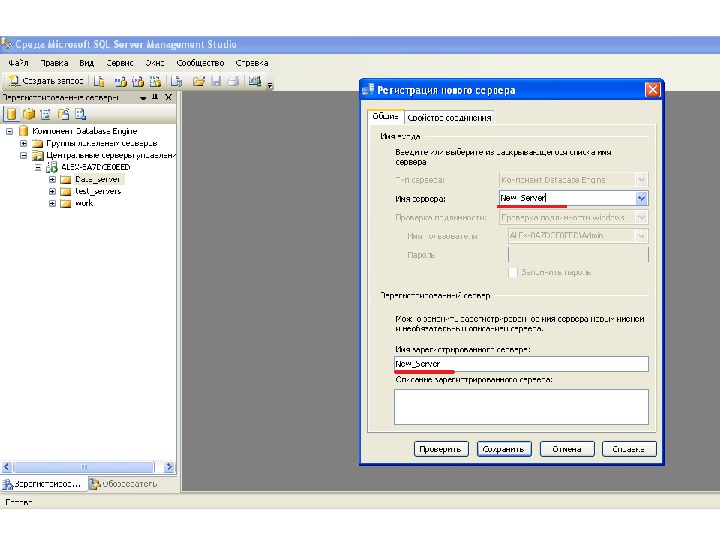The image size is (720, 540).
Task: Click the printer icon in the toolbar
Action: pos(233,81)
